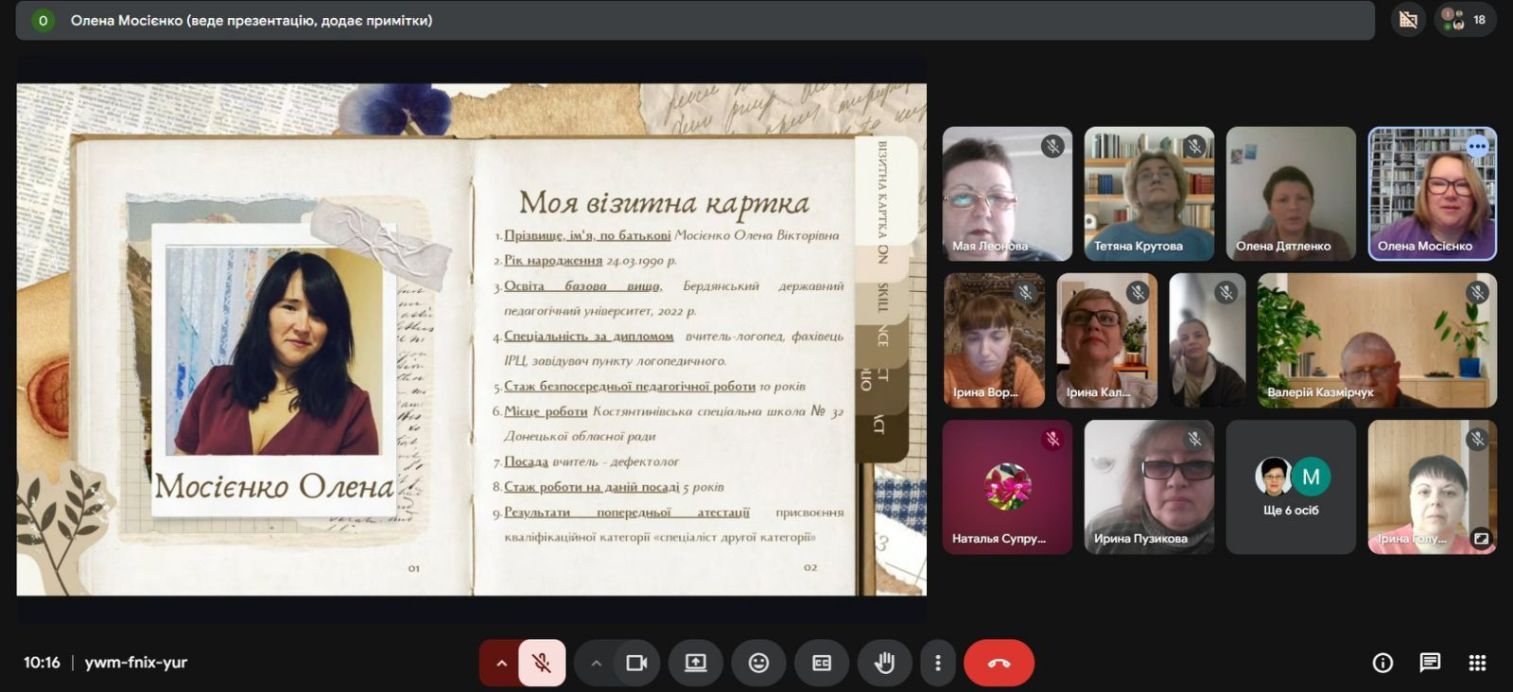Open meeting details info icon
The image size is (1513, 692).
pyautogui.click(x=1383, y=662)
